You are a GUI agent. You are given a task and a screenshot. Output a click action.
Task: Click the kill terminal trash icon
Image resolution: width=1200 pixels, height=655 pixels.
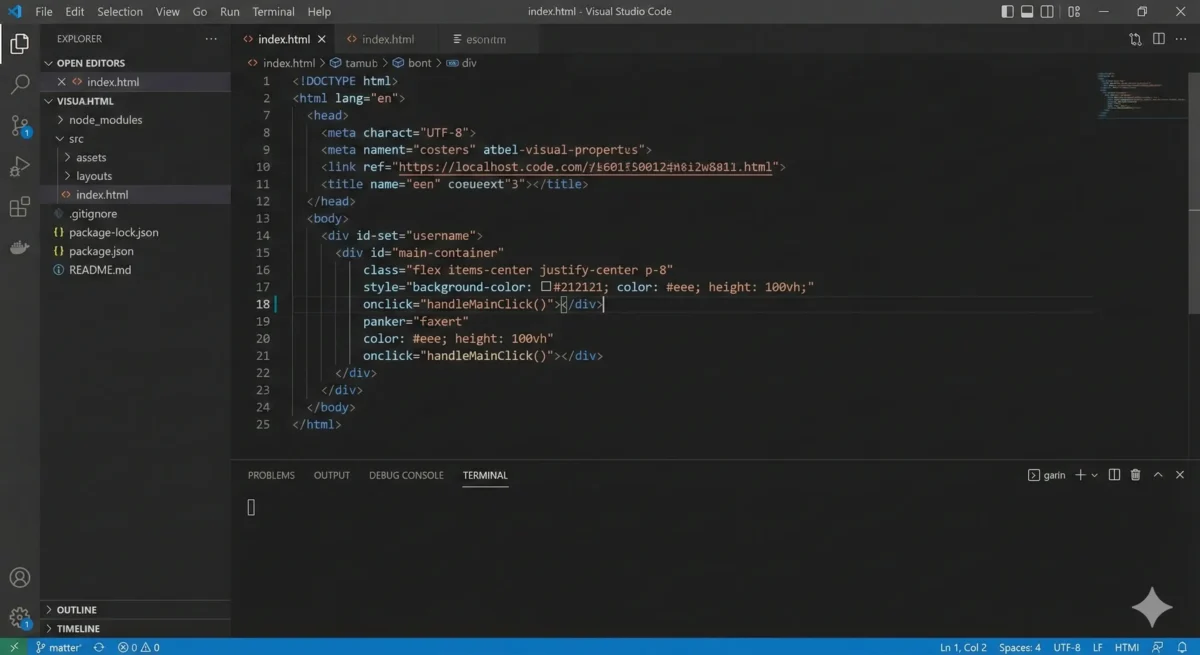[x=1135, y=474]
